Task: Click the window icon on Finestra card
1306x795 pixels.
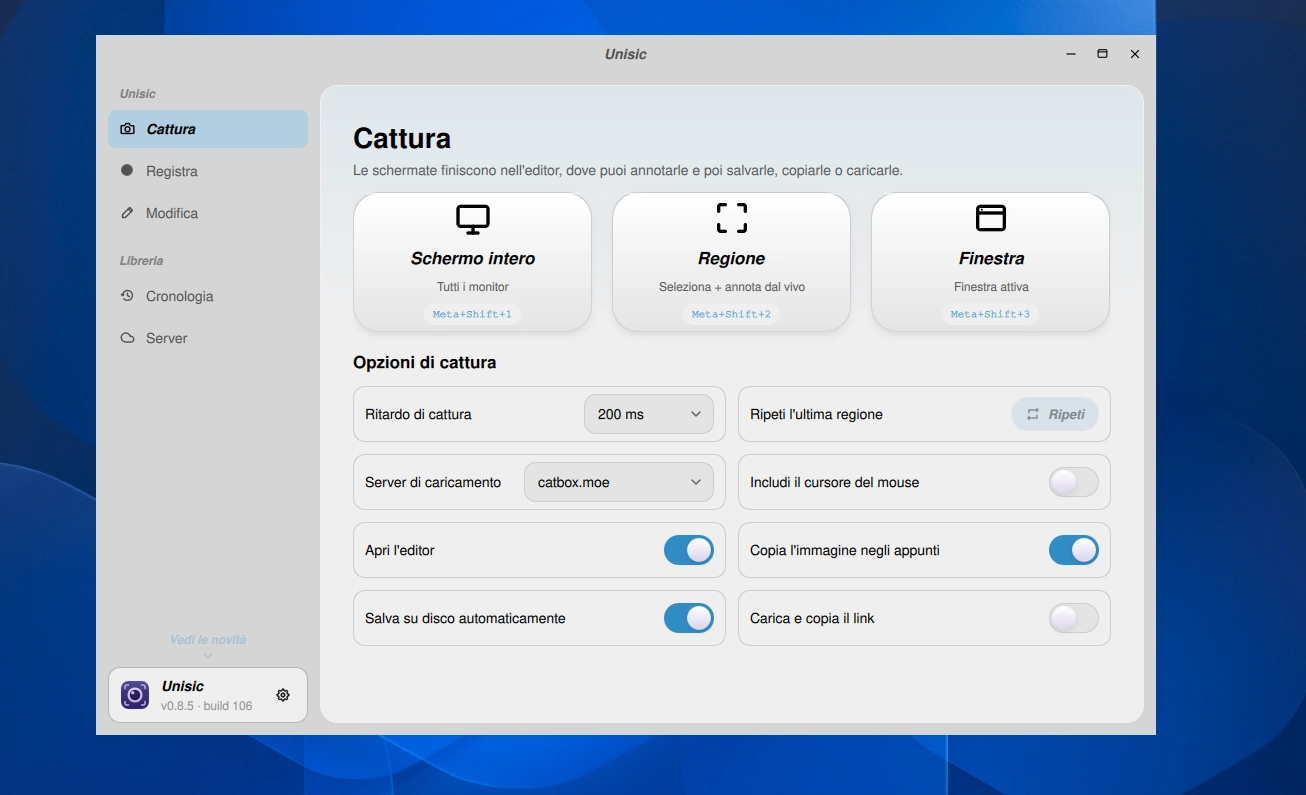Action: click(x=991, y=218)
